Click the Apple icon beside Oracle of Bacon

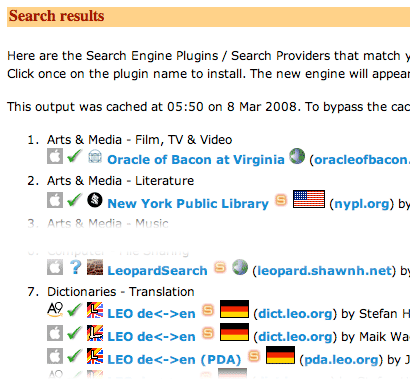[x=55, y=156]
